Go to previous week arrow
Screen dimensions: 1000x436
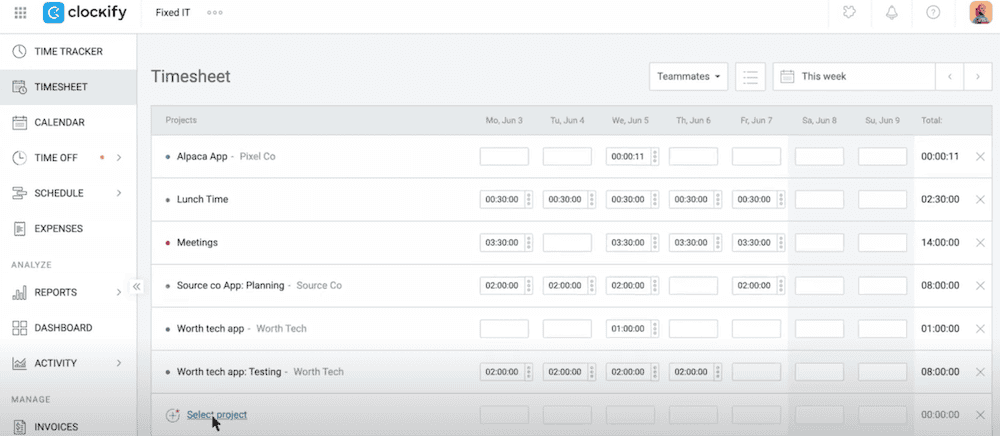(950, 76)
